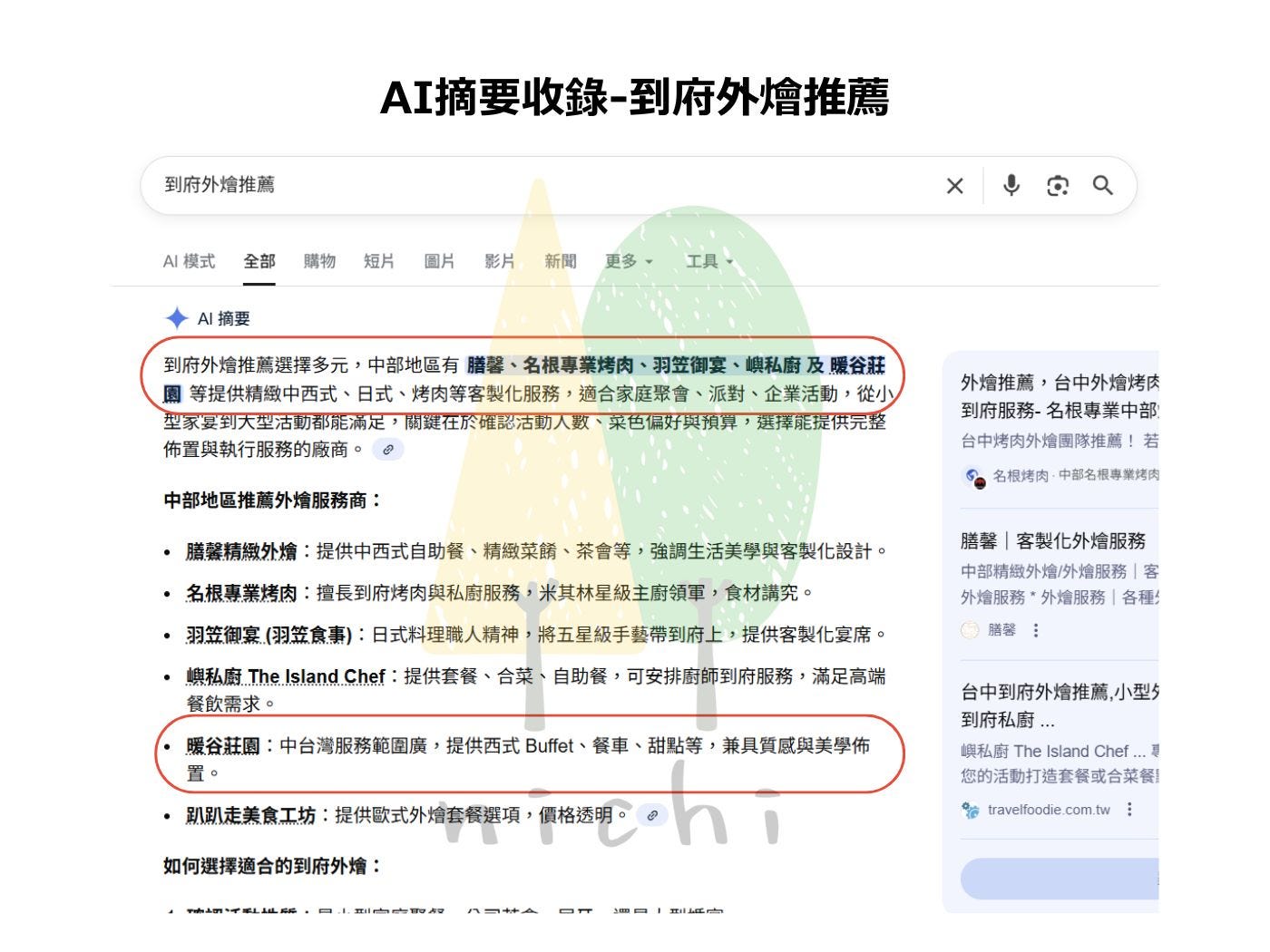Open the 短片 tab
Image resolution: width=1270 pixels, height=952 pixels.
tap(379, 262)
